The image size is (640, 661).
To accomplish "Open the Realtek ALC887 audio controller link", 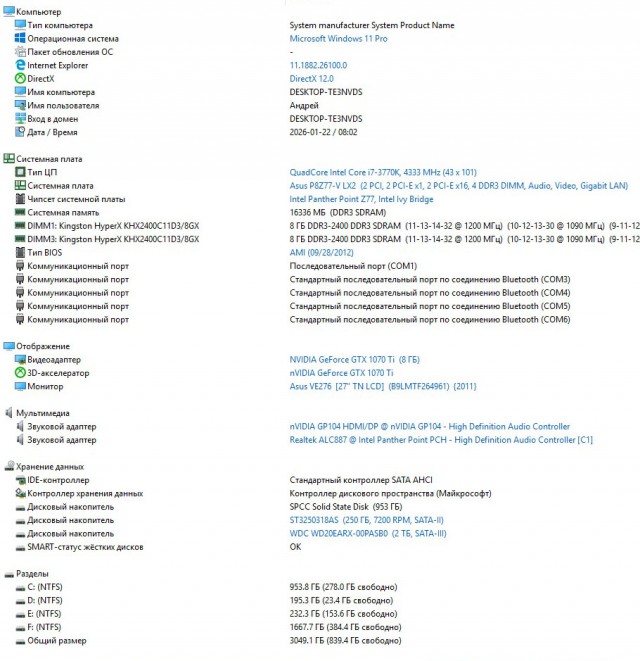I will 441,440.
